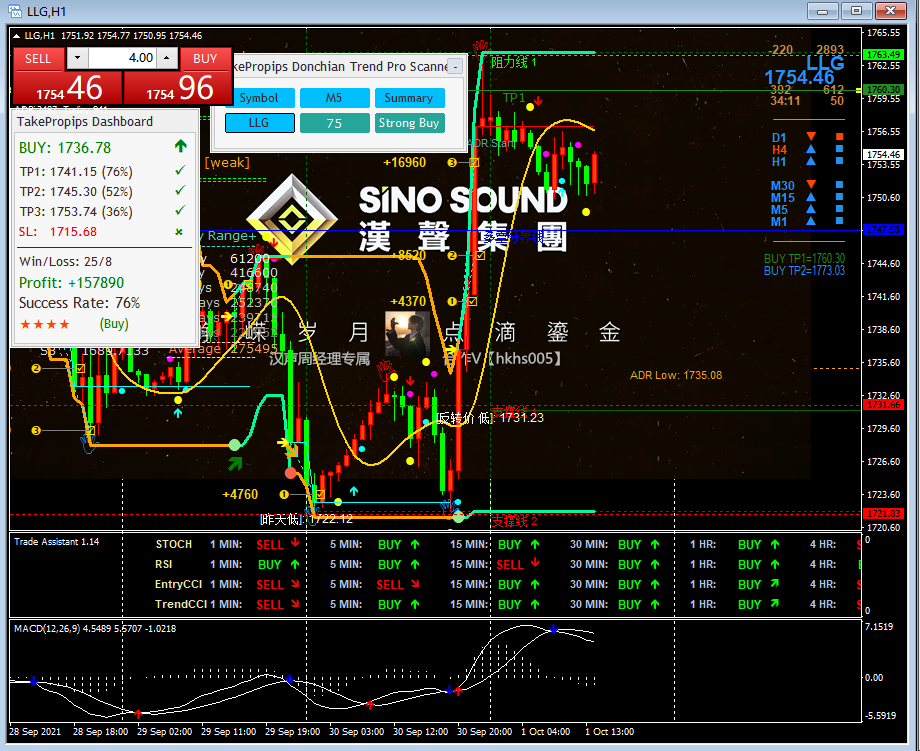This screenshot has height=751, width=920.
Task: Click the D1 orange down-trend arrow
Action: pyautogui.click(x=811, y=137)
